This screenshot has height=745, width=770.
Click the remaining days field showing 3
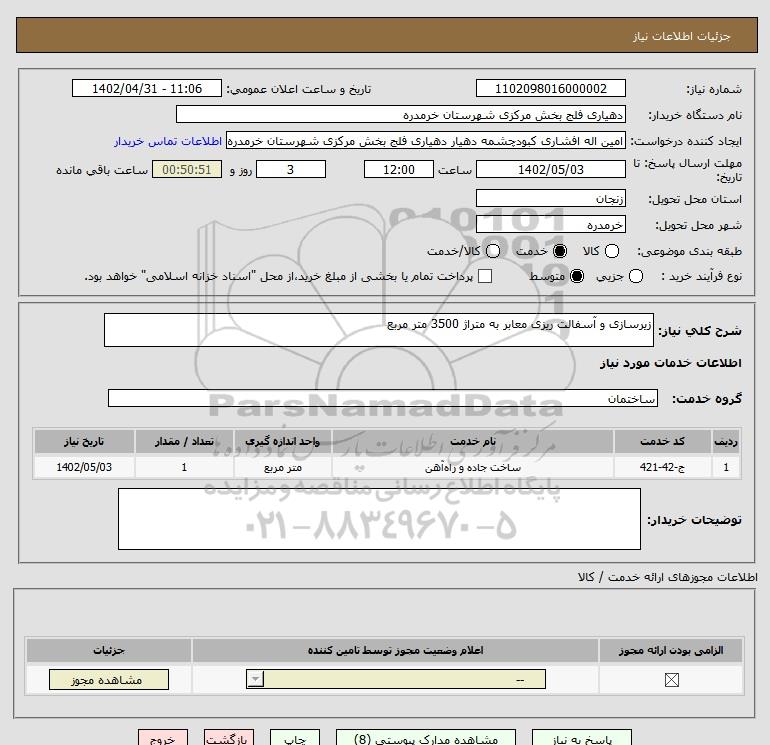[291, 169]
